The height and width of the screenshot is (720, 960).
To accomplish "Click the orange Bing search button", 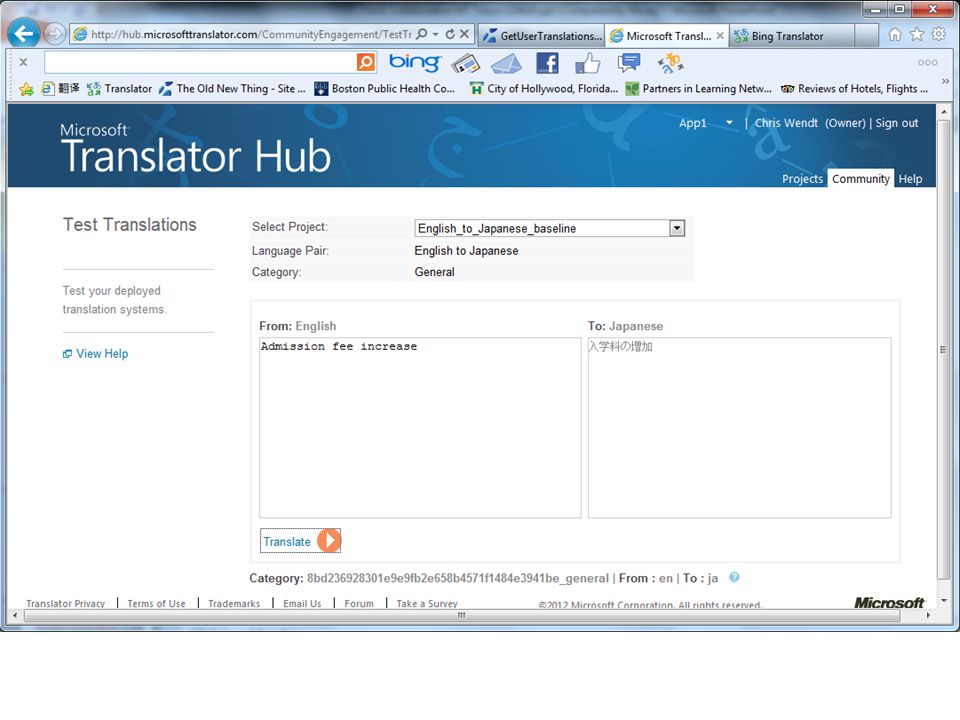I will coord(366,62).
